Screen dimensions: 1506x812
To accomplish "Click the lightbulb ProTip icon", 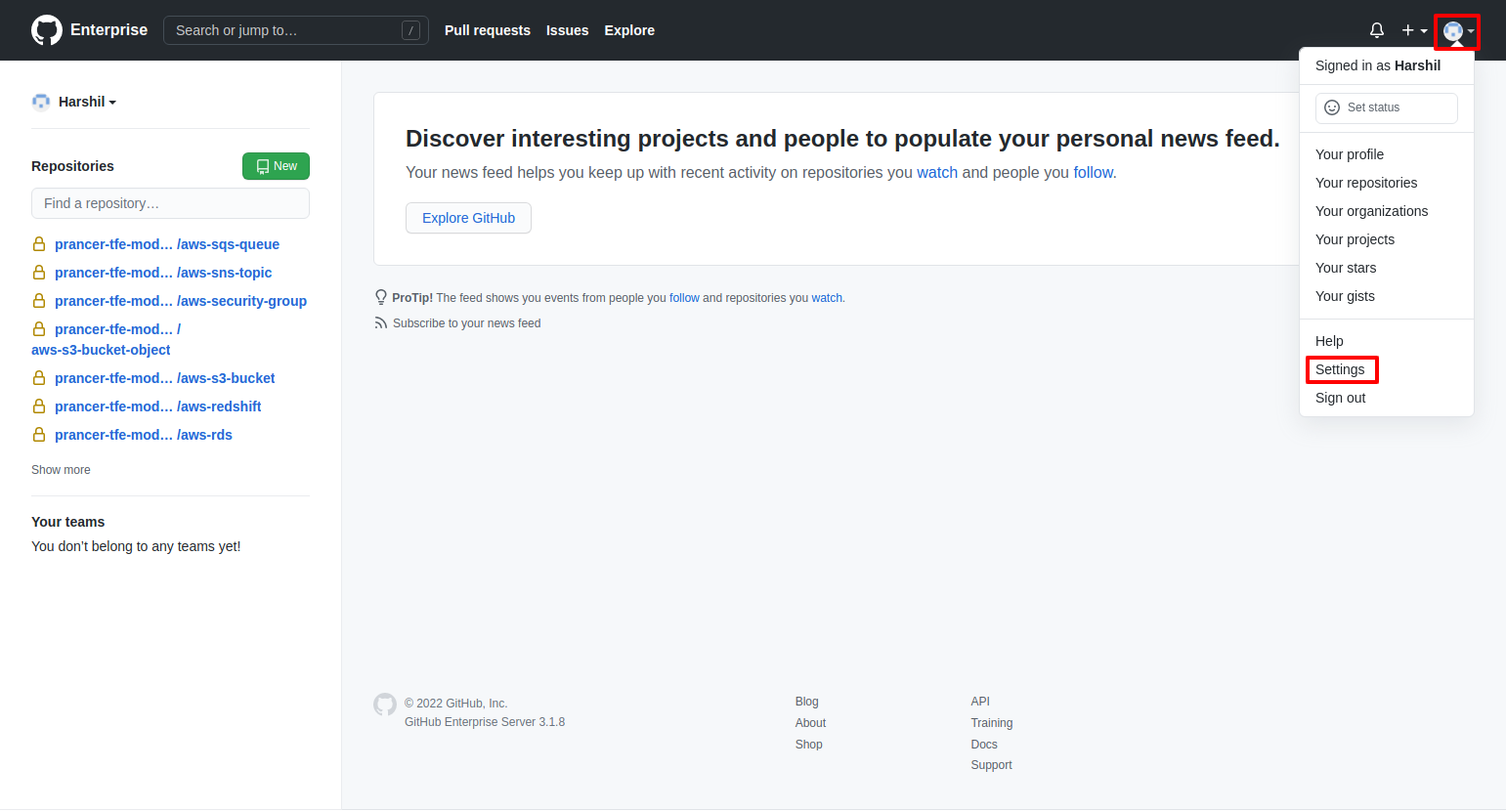I will coord(381,297).
